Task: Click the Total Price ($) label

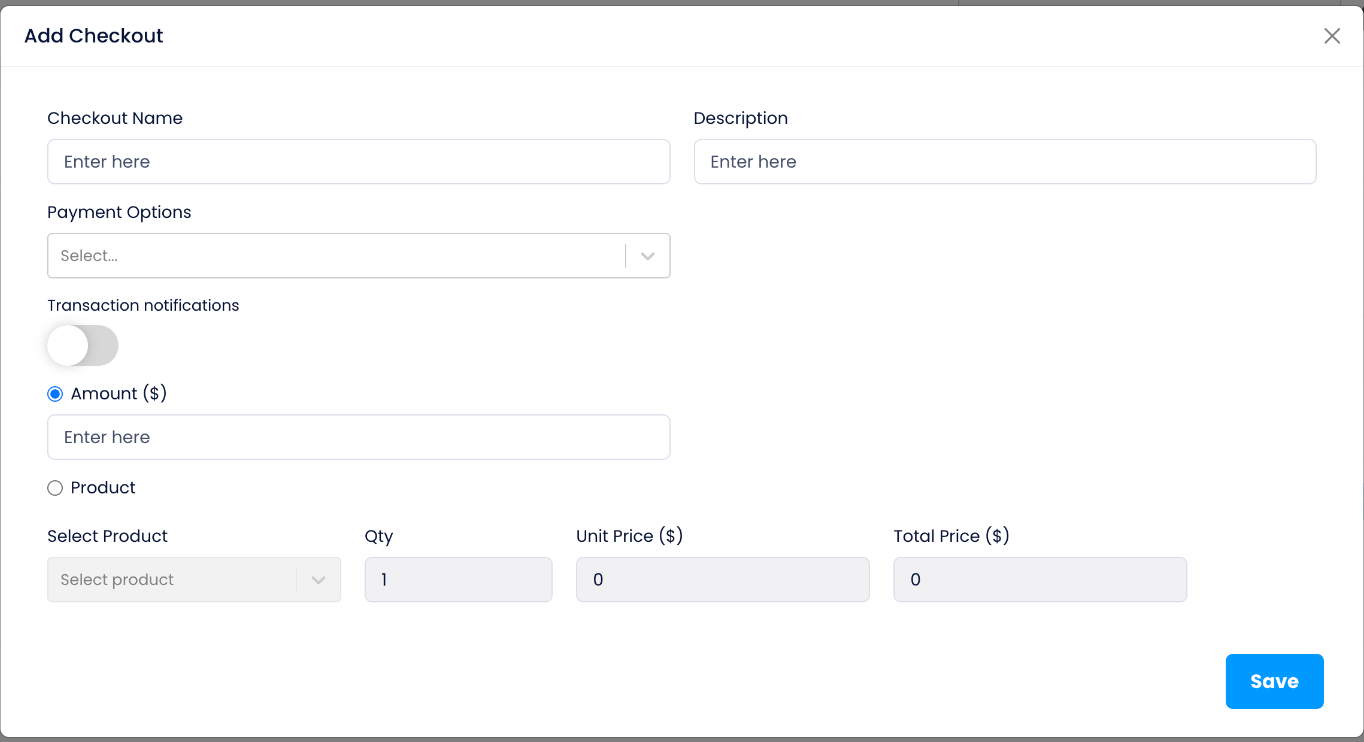Action: click(952, 536)
